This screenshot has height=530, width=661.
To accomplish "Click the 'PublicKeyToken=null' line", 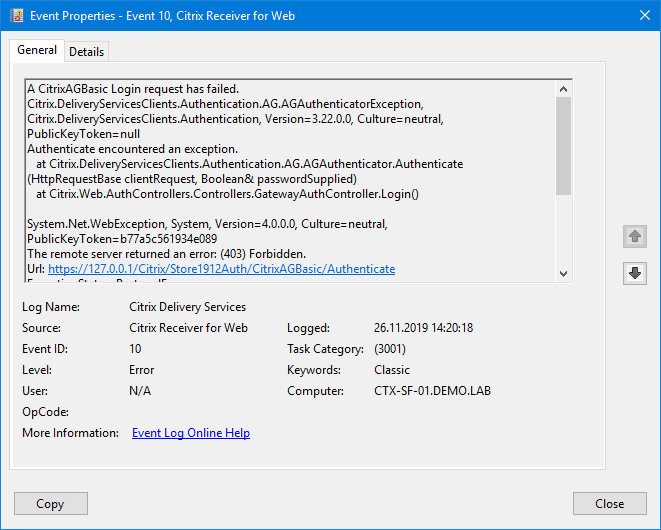I will 83,134.
